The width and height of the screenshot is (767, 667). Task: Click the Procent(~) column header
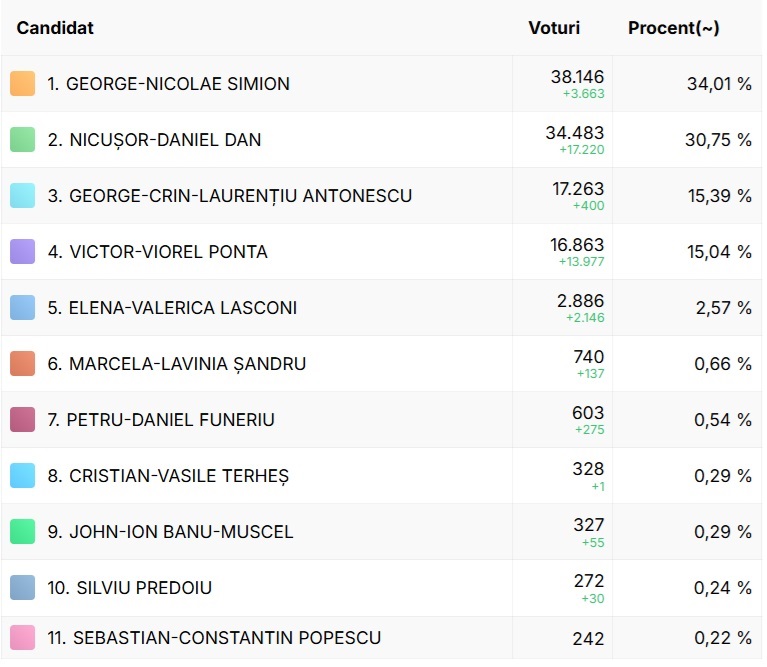tap(673, 28)
